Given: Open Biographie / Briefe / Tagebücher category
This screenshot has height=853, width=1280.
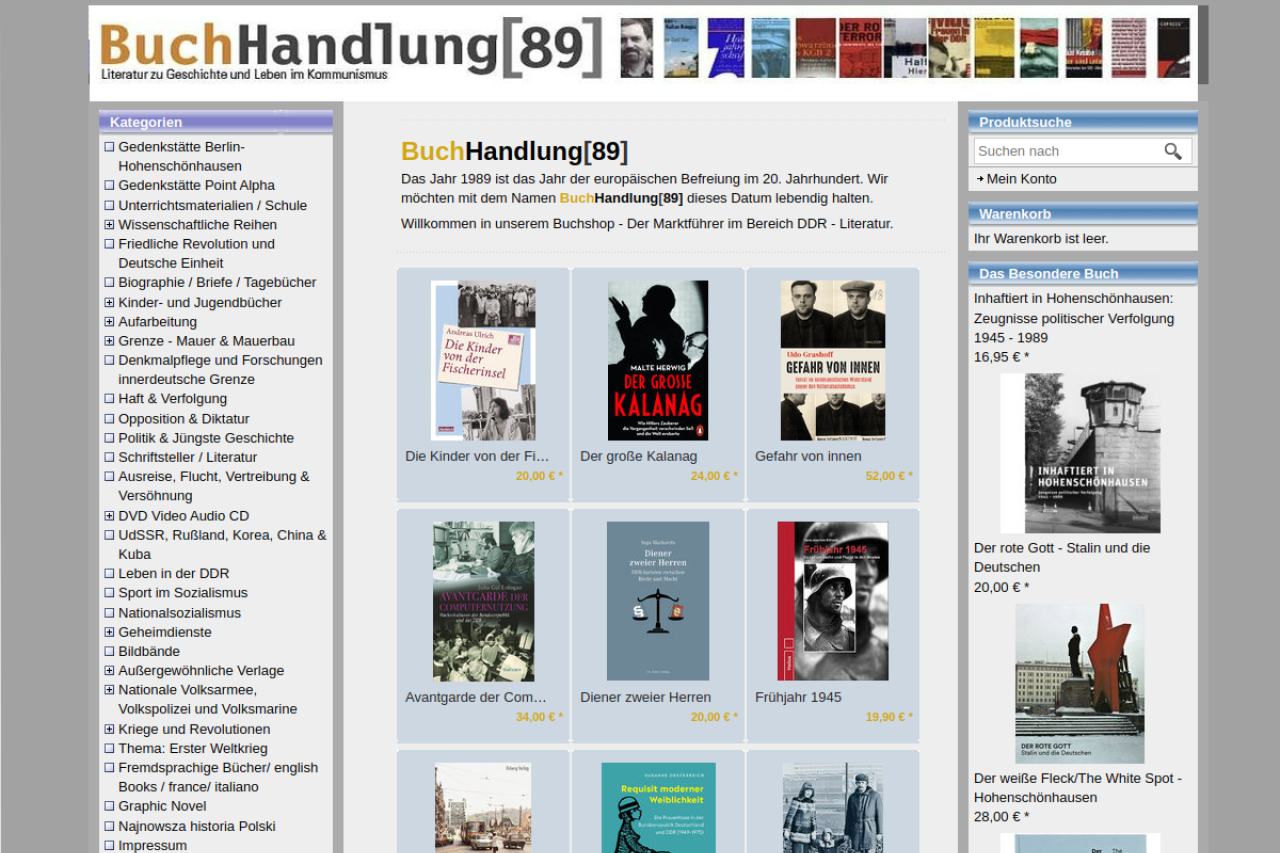Looking at the screenshot, I should click(x=217, y=282).
